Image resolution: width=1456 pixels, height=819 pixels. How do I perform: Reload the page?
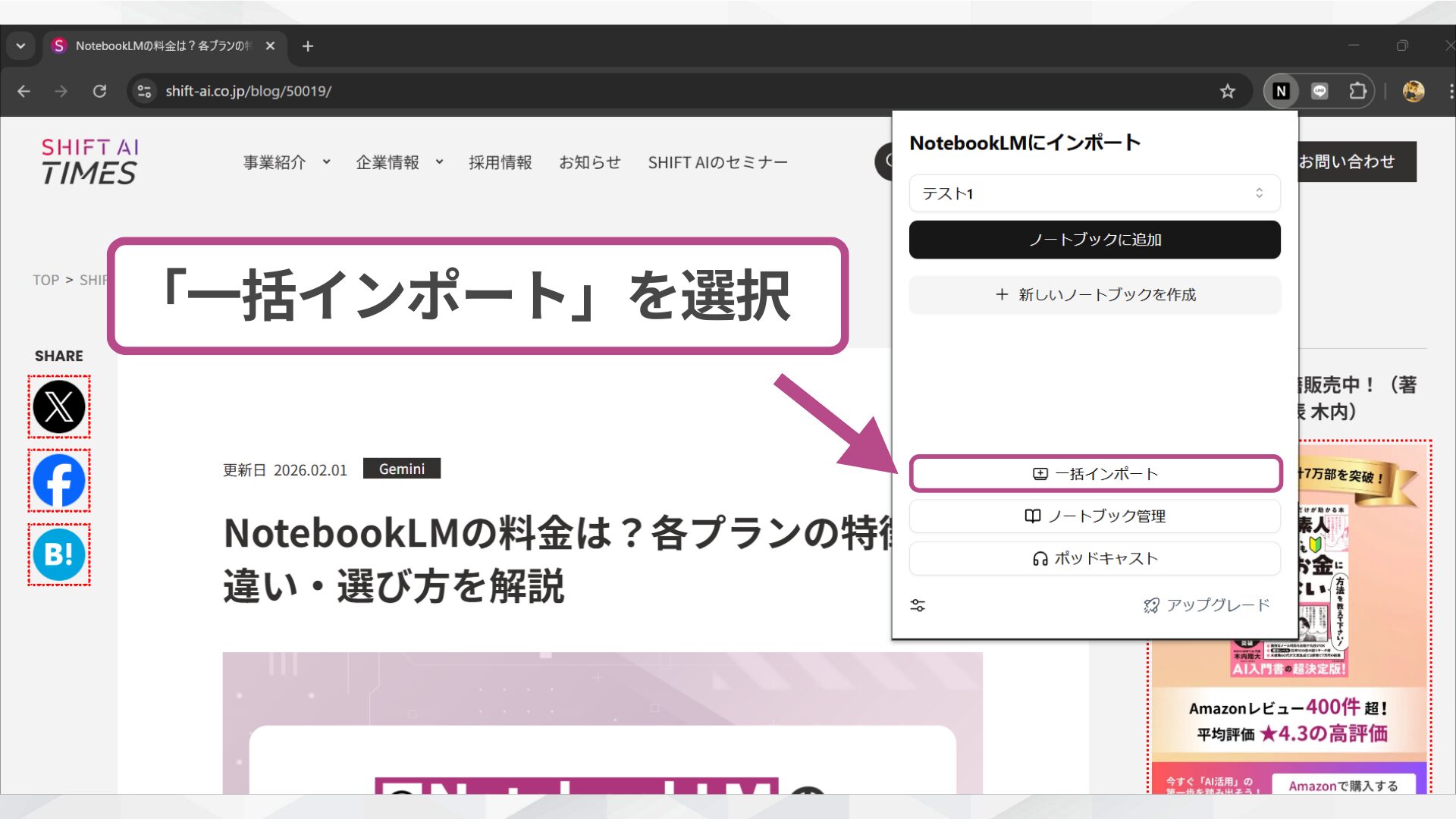100,90
